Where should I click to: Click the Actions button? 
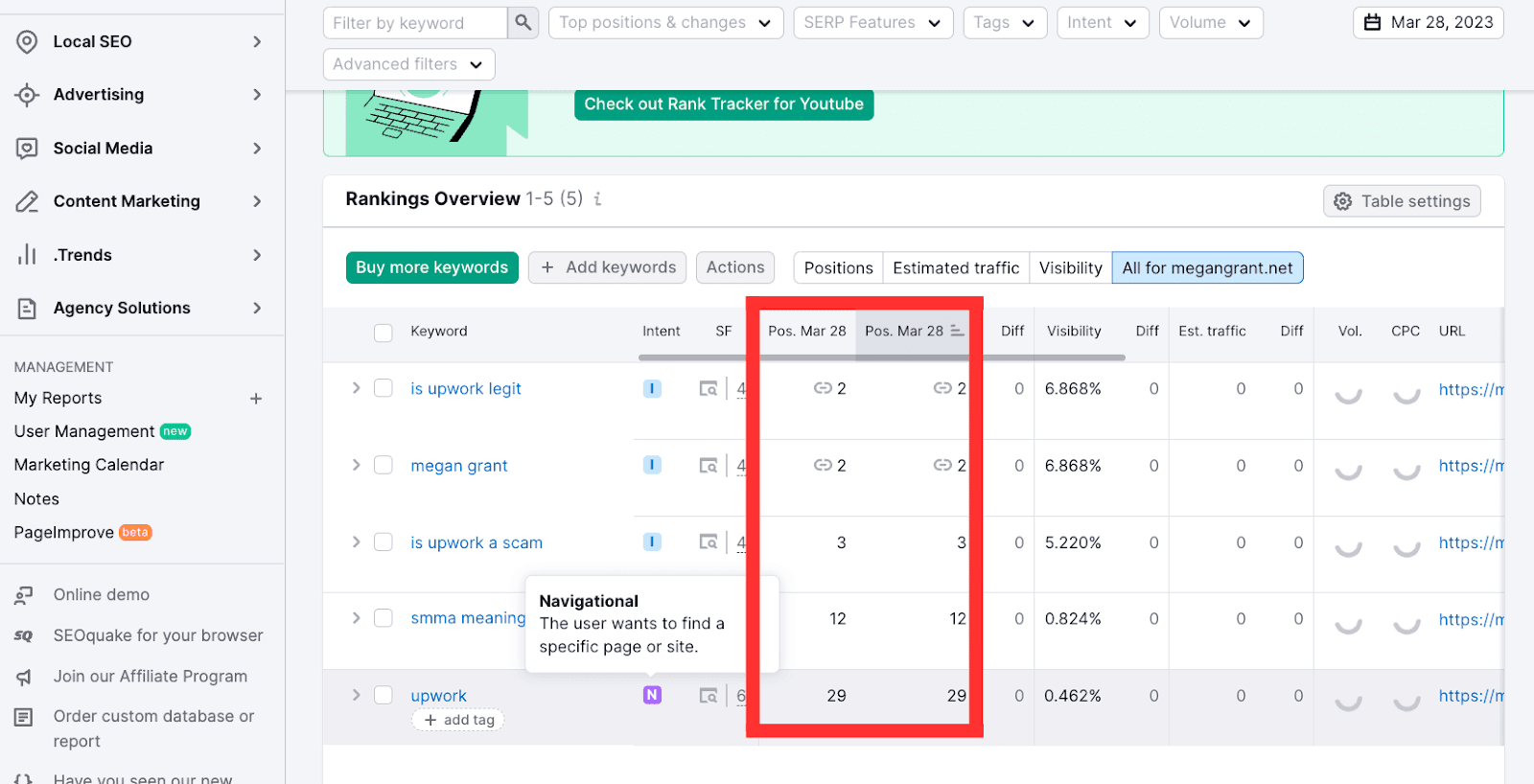(735, 267)
